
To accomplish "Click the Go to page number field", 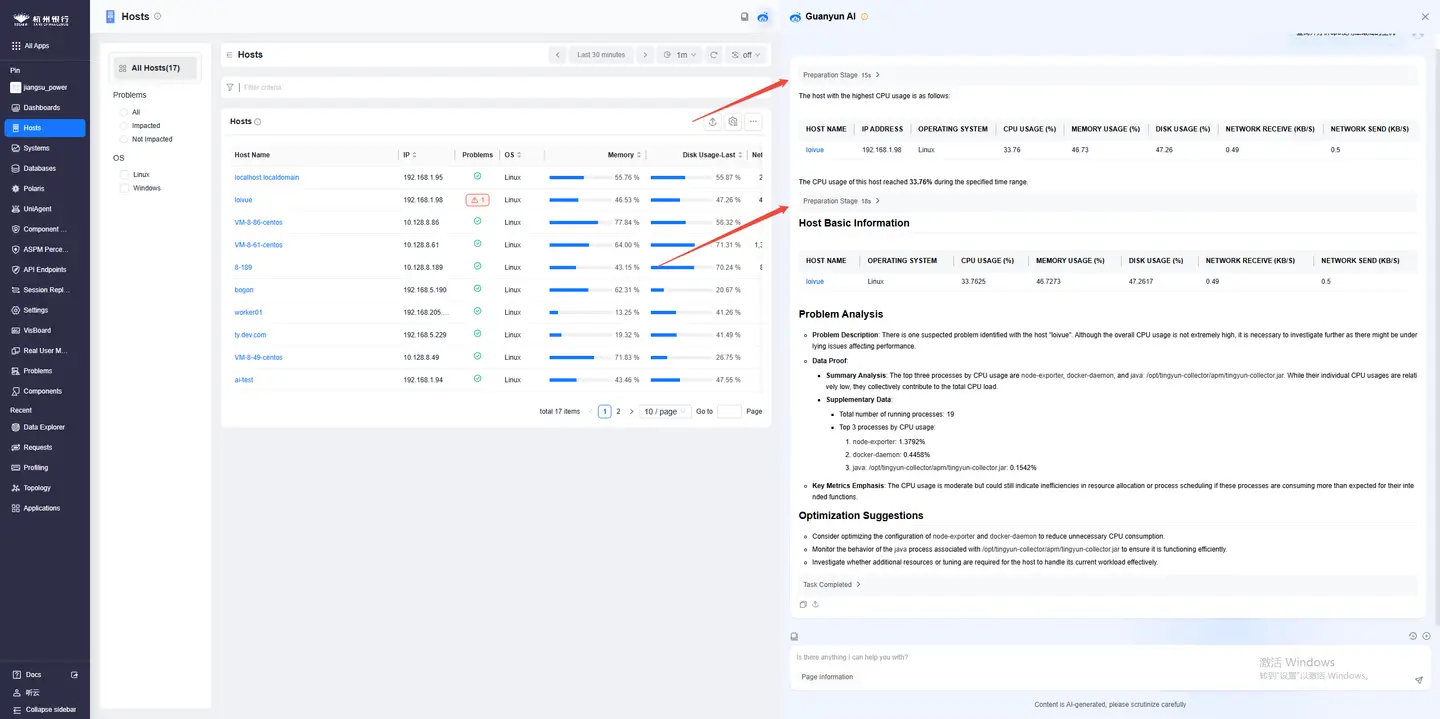I will (729, 411).
